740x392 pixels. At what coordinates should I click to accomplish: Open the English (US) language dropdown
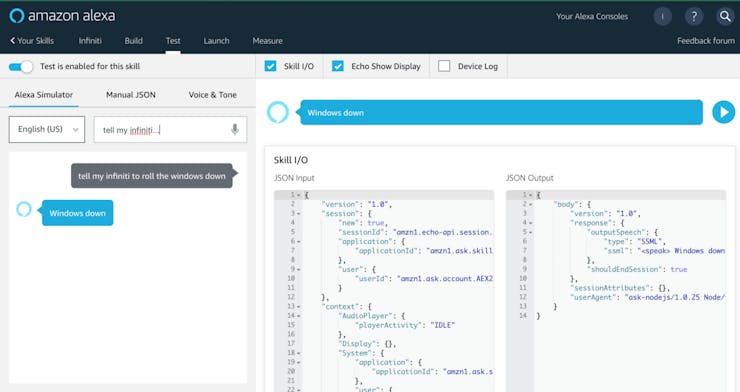[47, 129]
